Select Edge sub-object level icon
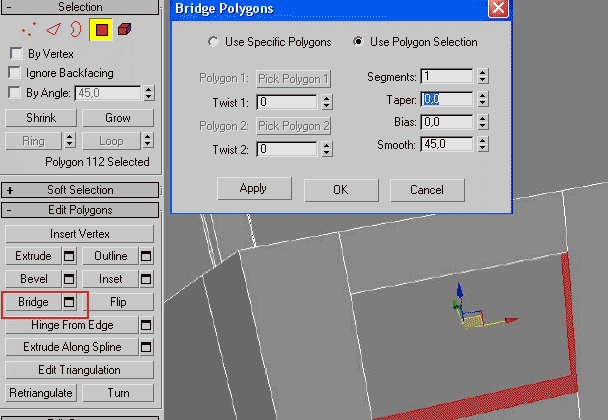This screenshot has height=420, width=608. (53, 29)
